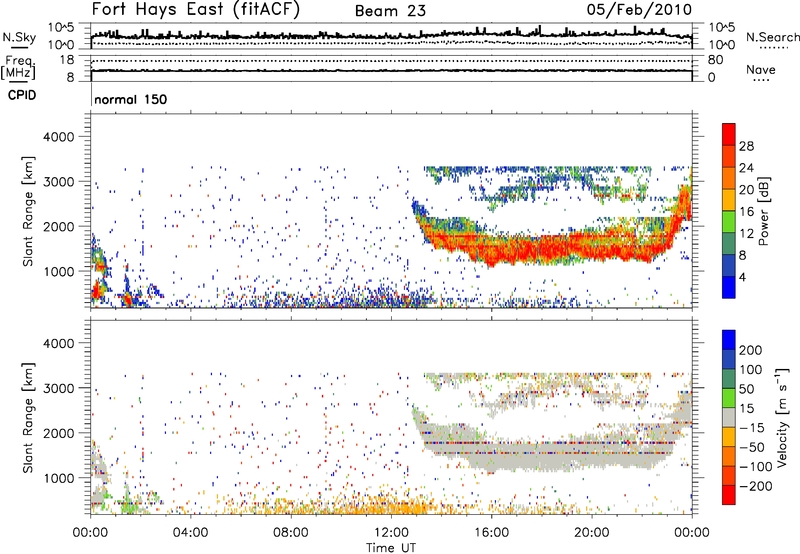
Task: Click the Power panel's "Slant Range [km]" label
Action: click(28, 211)
